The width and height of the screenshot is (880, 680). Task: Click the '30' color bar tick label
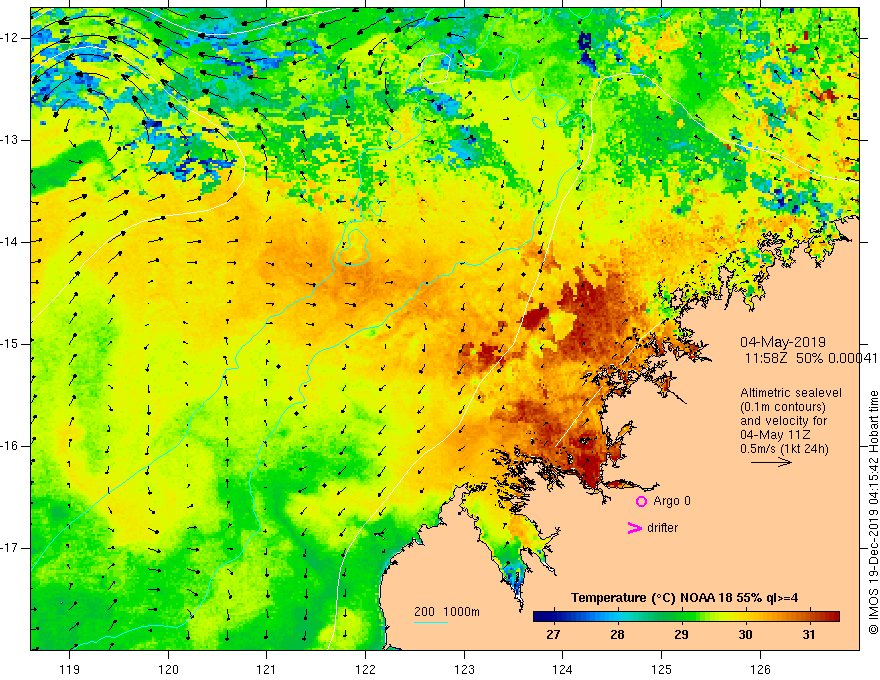[x=745, y=635]
